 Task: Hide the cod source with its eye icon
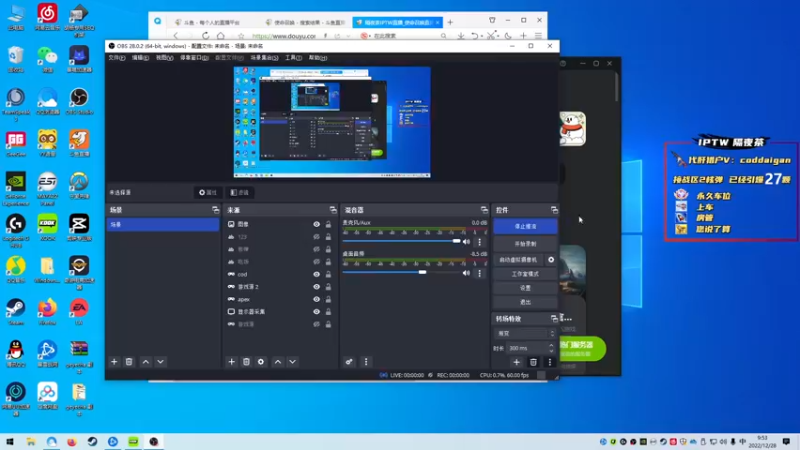(x=317, y=274)
